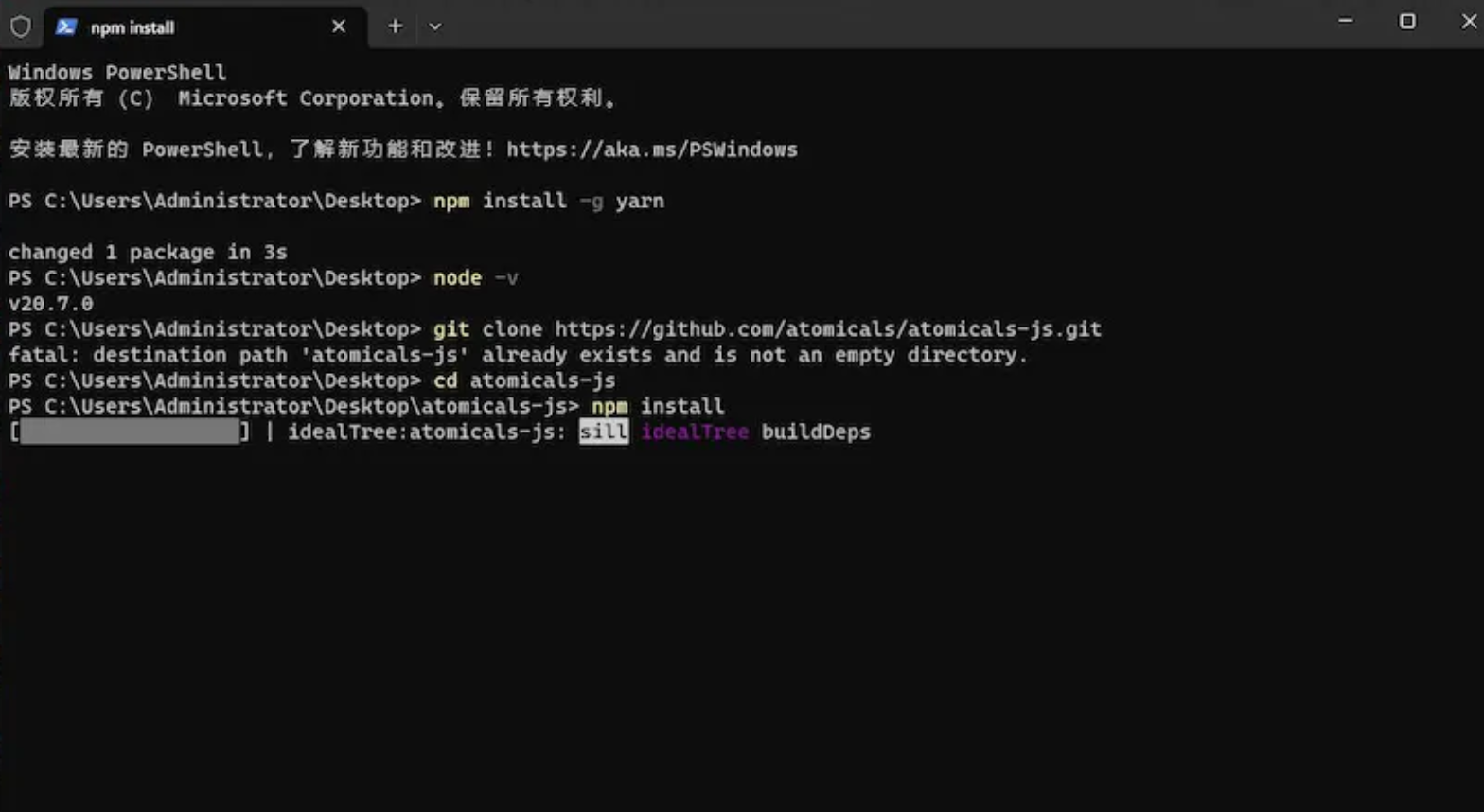The height and width of the screenshot is (812, 1484).
Task: Click the 'v20.7.0' version output
Action: 51,304
